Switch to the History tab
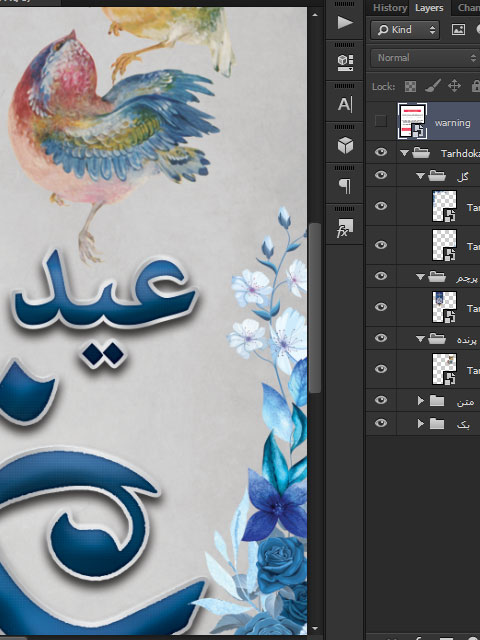480x640 pixels. click(390, 8)
